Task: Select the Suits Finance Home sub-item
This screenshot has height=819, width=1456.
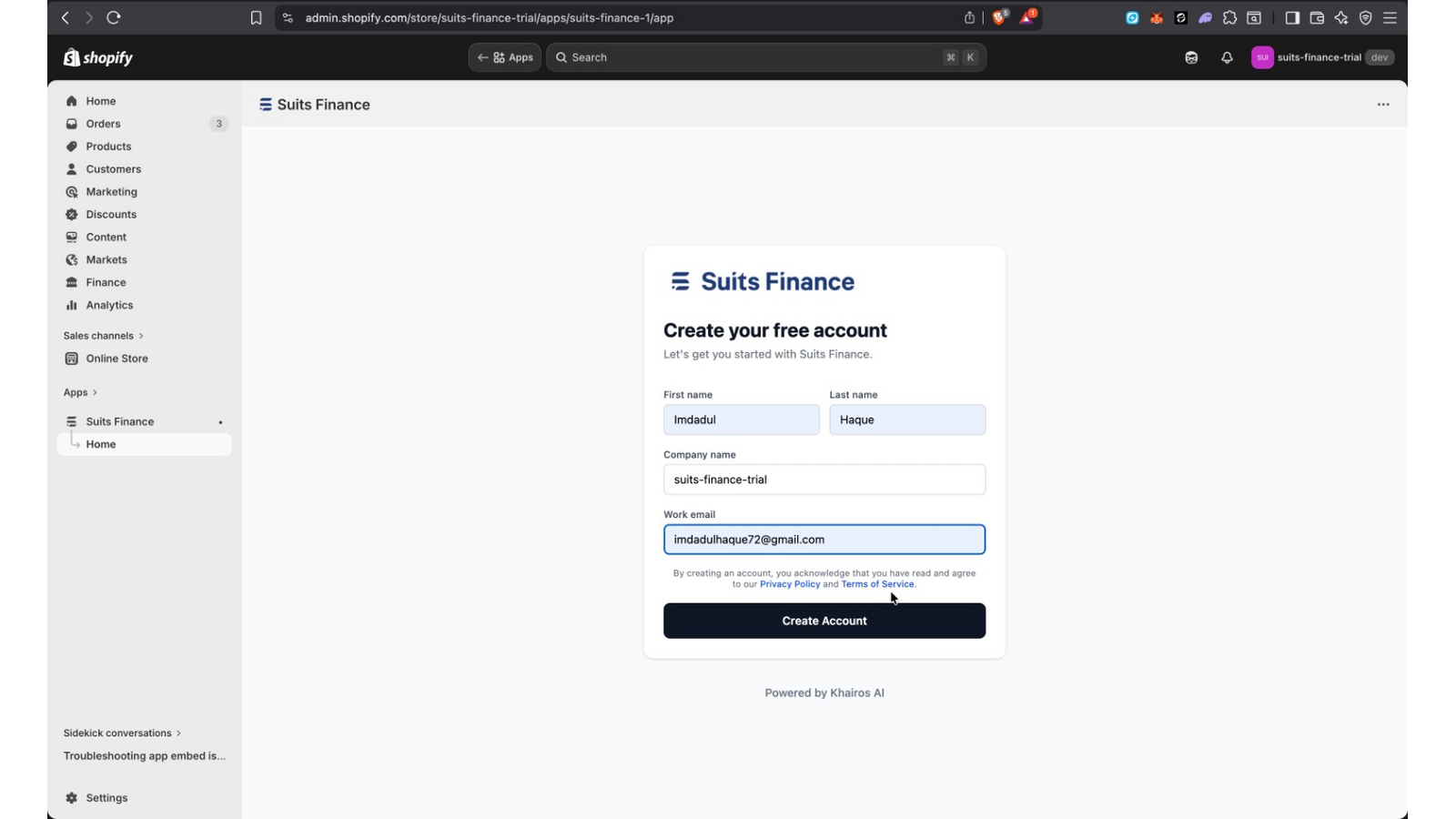Action: pyautogui.click(x=144, y=444)
